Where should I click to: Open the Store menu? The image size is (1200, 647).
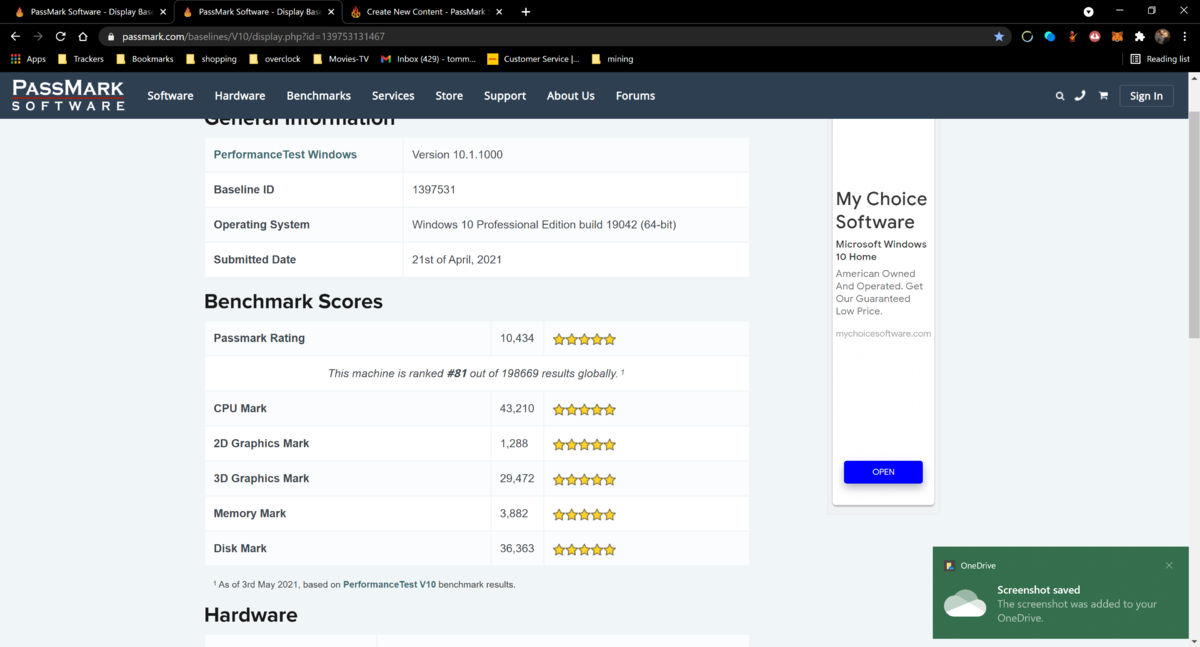click(449, 96)
